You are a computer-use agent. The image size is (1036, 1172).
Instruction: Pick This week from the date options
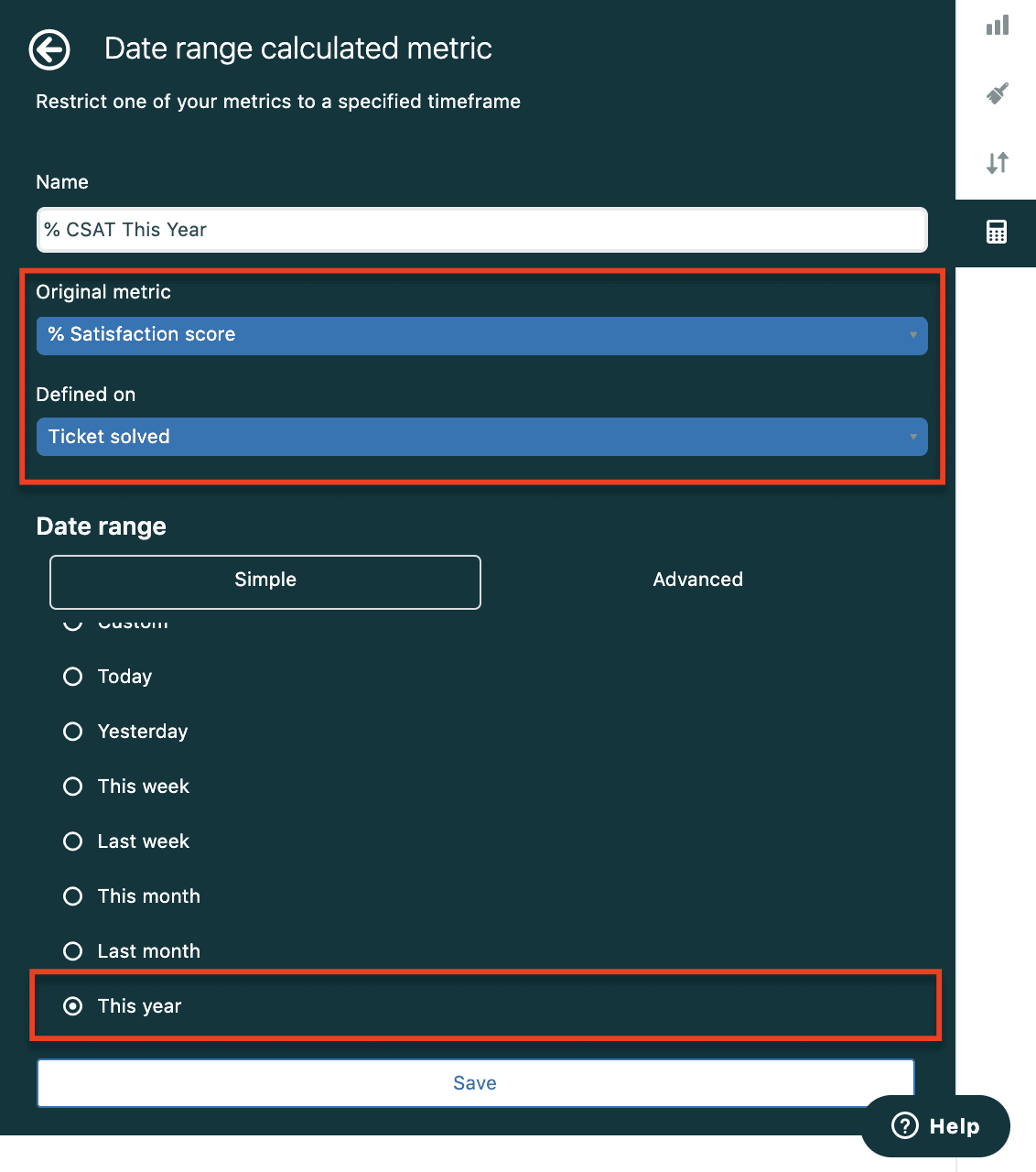click(x=72, y=786)
